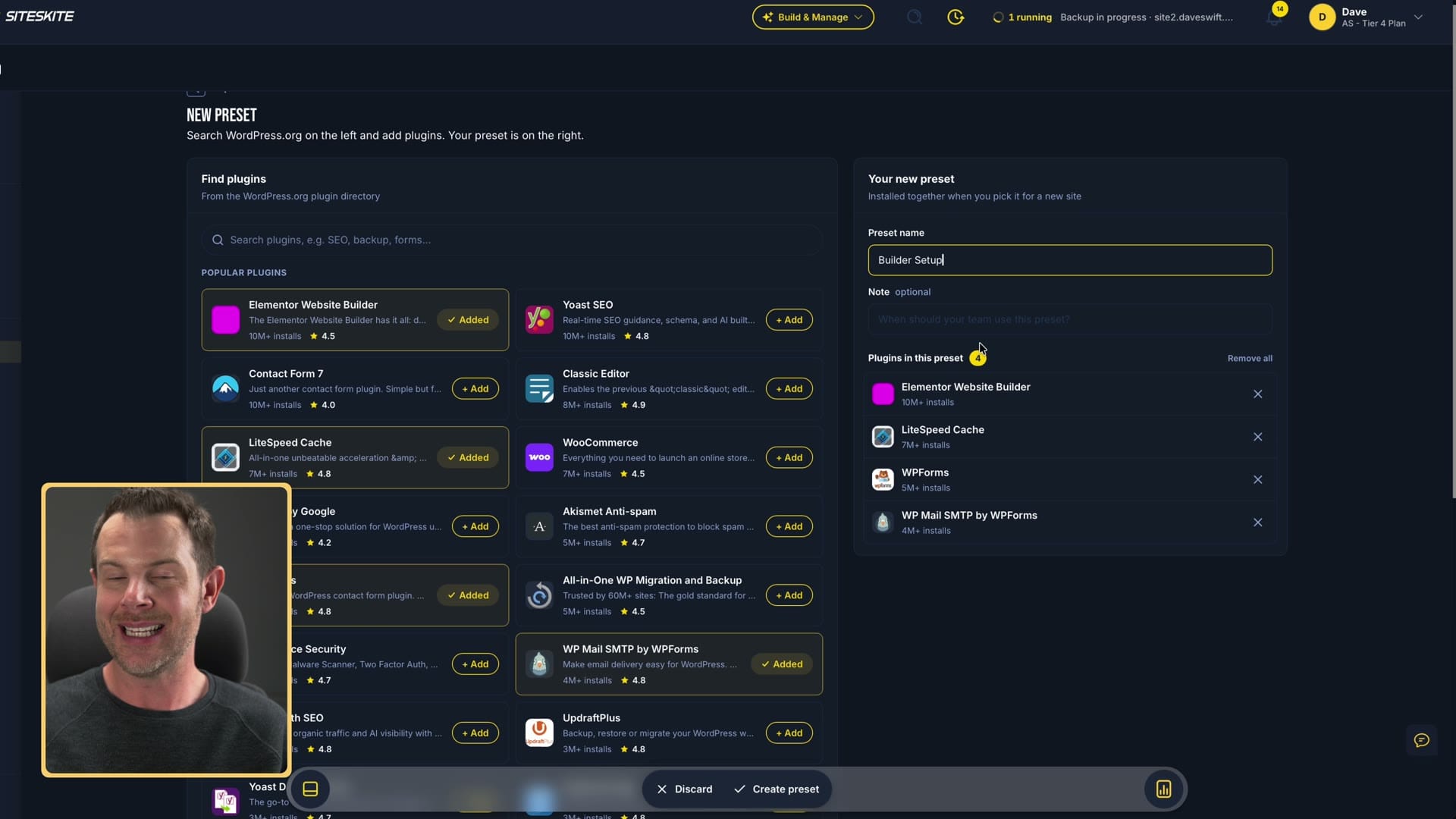Open the Build & Manage dropdown

(813, 17)
